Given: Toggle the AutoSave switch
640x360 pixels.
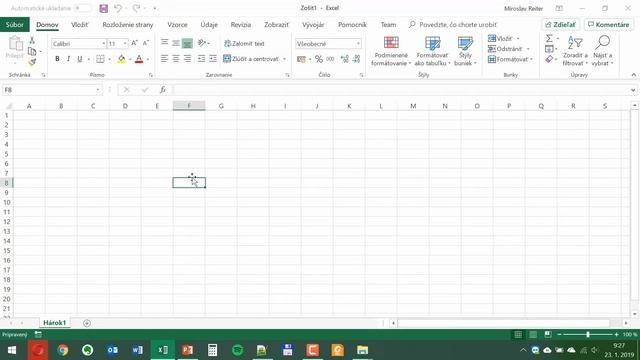Looking at the screenshot, I should pyautogui.click(x=83, y=8).
